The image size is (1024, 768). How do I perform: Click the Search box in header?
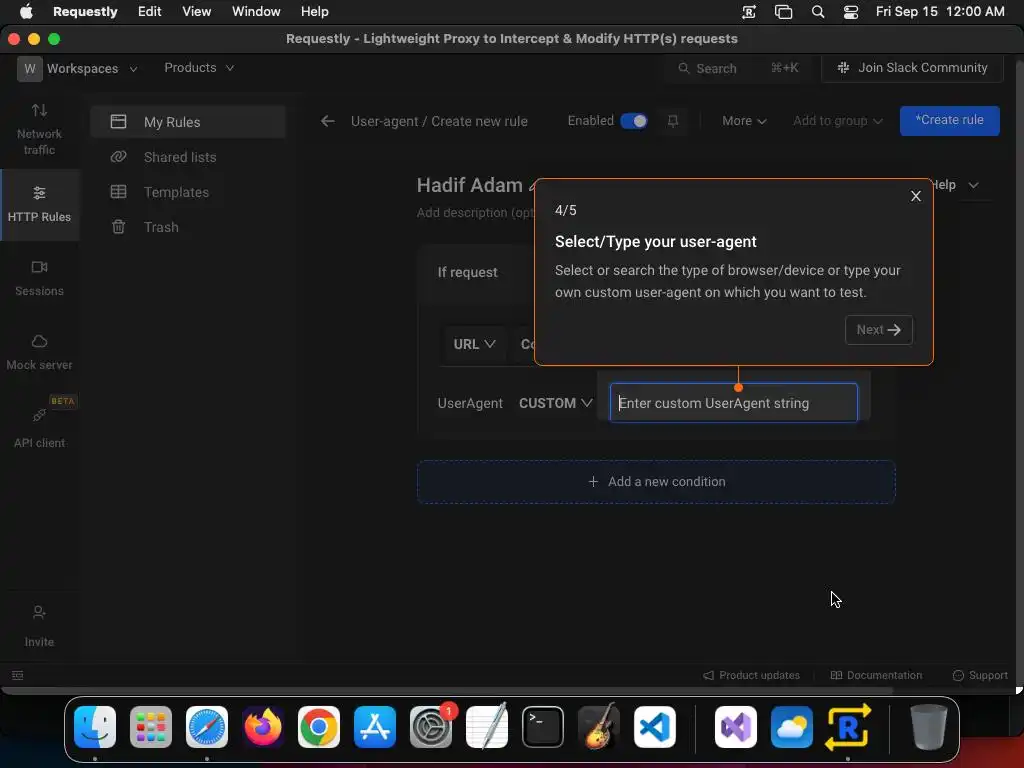point(738,68)
